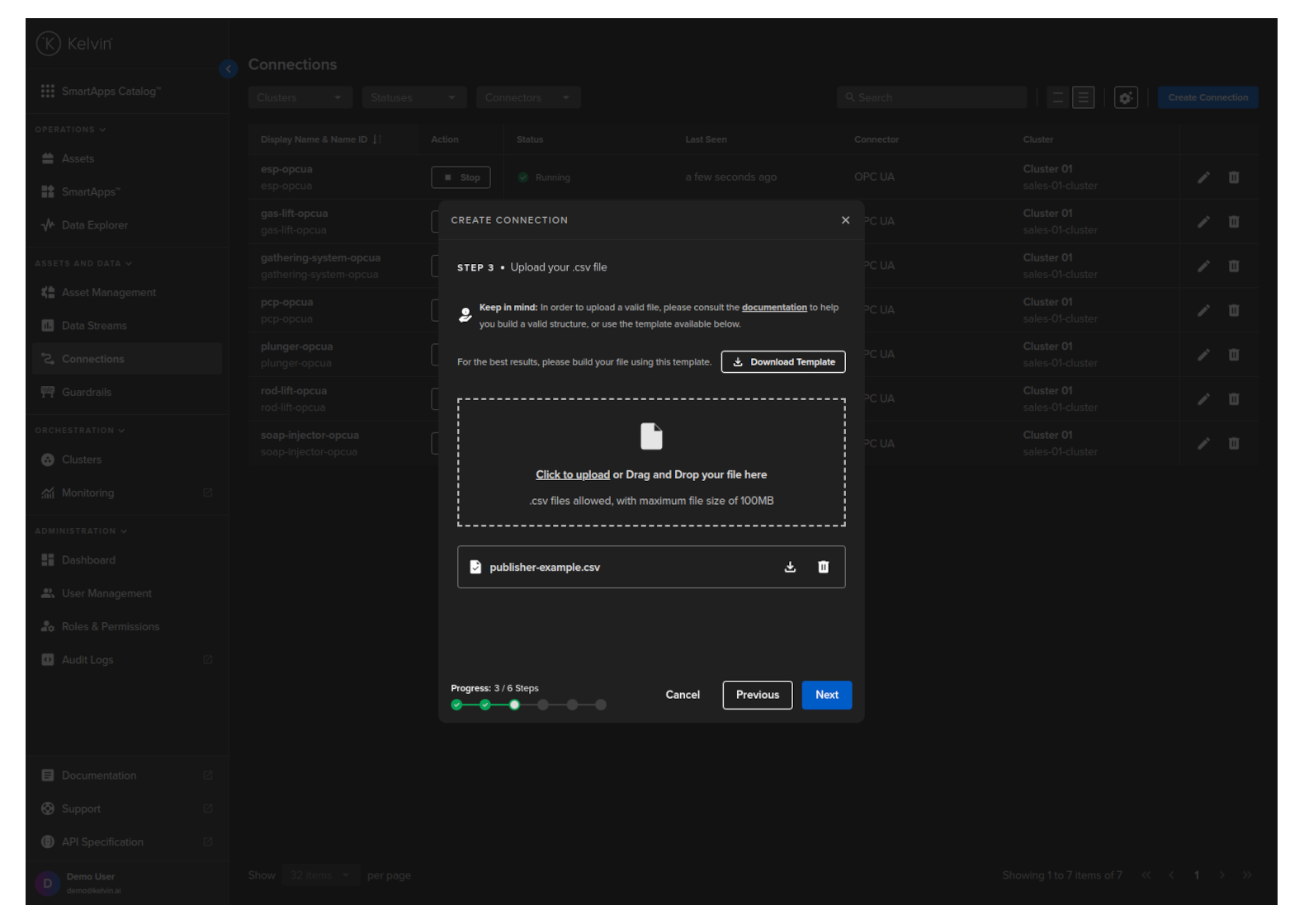The height and width of the screenshot is (924, 1304).
Task: Delete the publisher-example.csv uploaded file
Action: [823, 567]
